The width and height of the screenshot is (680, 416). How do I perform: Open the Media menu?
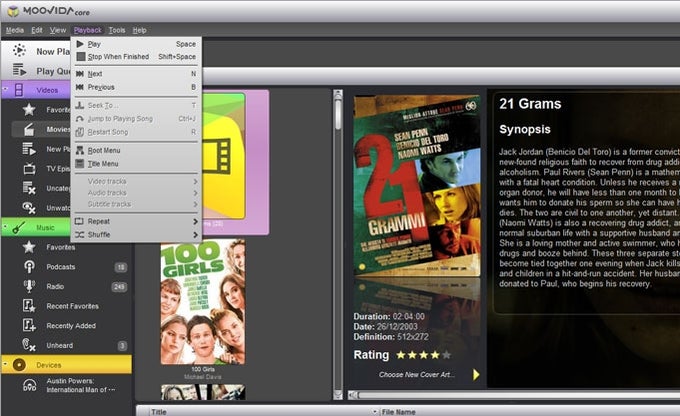pyautogui.click(x=15, y=30)
